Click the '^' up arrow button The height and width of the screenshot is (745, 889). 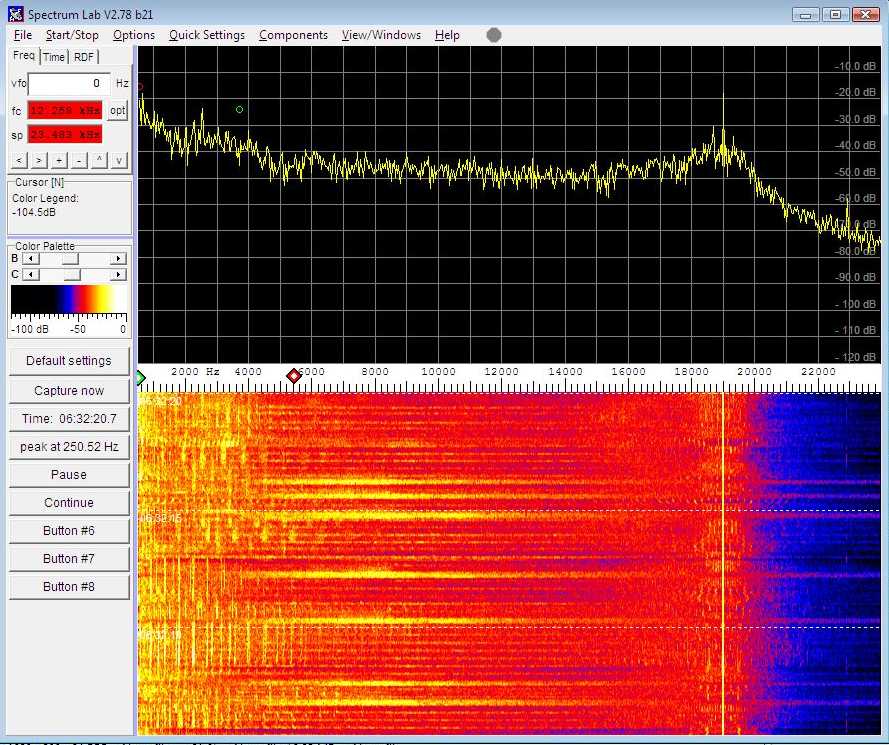[100, 160]
